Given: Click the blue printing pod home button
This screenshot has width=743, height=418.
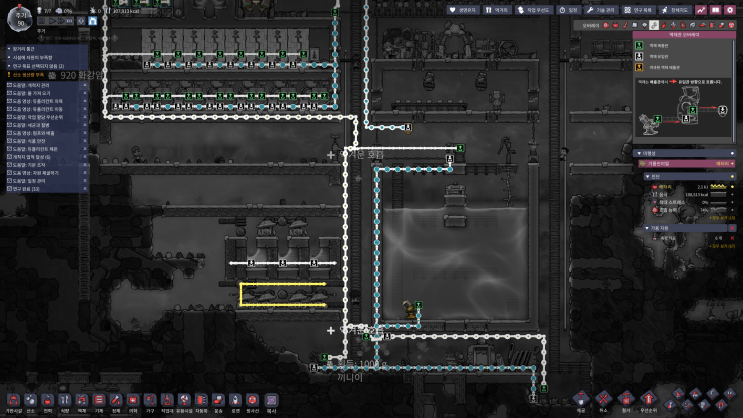Looking at the screenshot, I should click(92, 21).
